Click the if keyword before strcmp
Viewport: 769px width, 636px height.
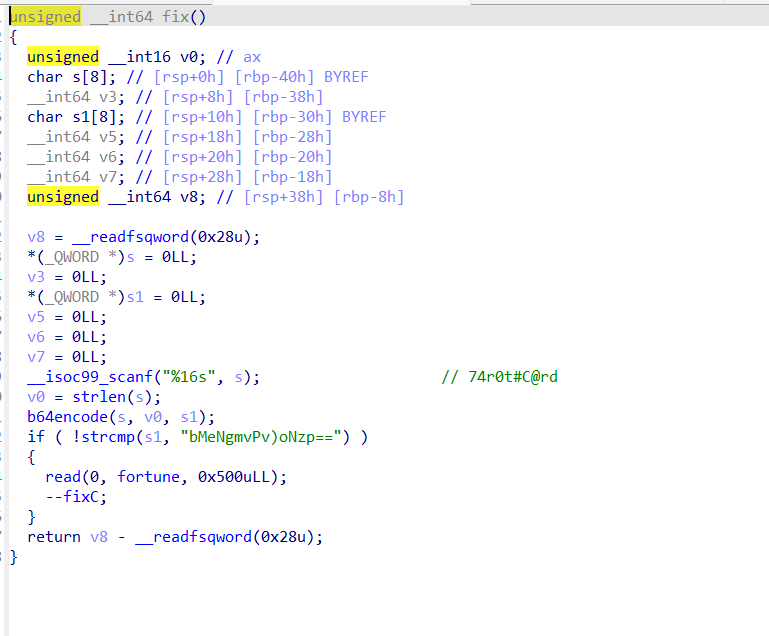(36, 437)
